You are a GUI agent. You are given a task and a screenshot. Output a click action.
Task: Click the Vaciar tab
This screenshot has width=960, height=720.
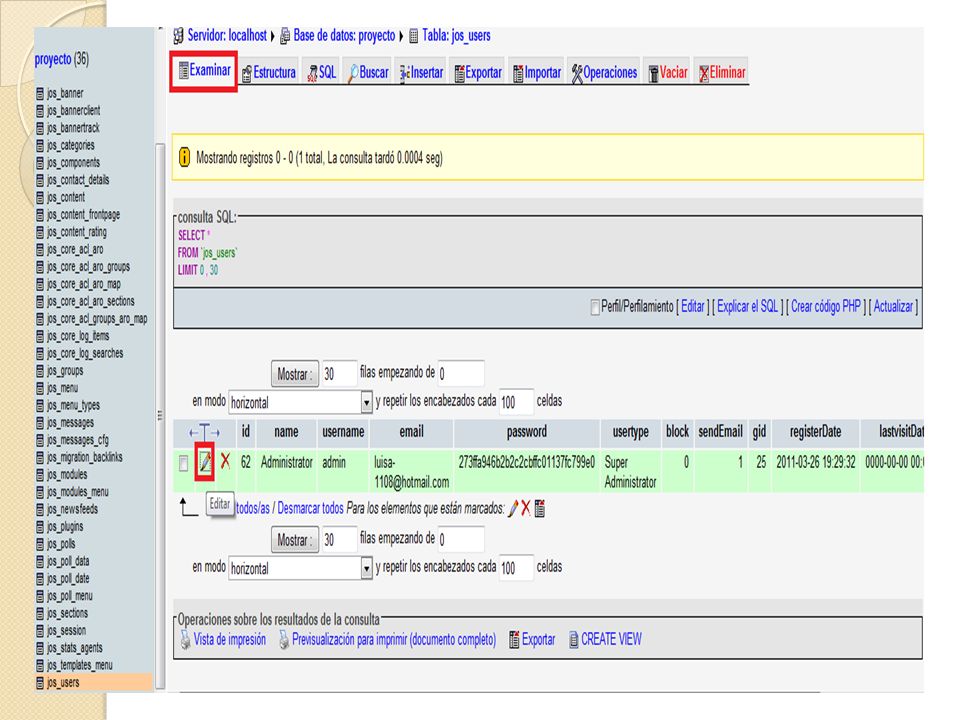pos(668,73)
